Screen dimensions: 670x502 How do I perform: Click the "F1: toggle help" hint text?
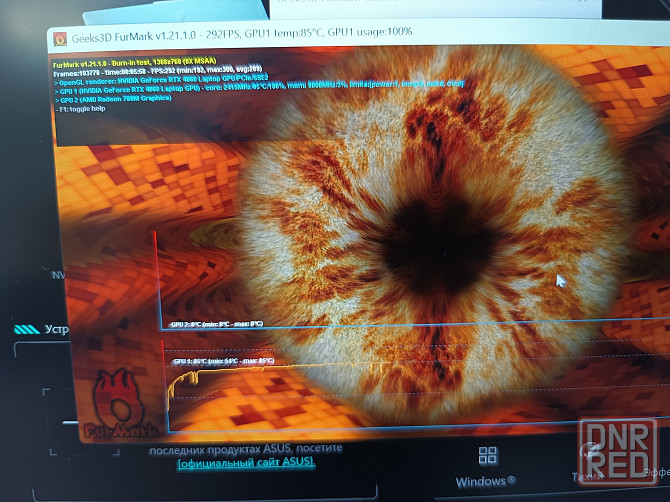coord(80,109)
